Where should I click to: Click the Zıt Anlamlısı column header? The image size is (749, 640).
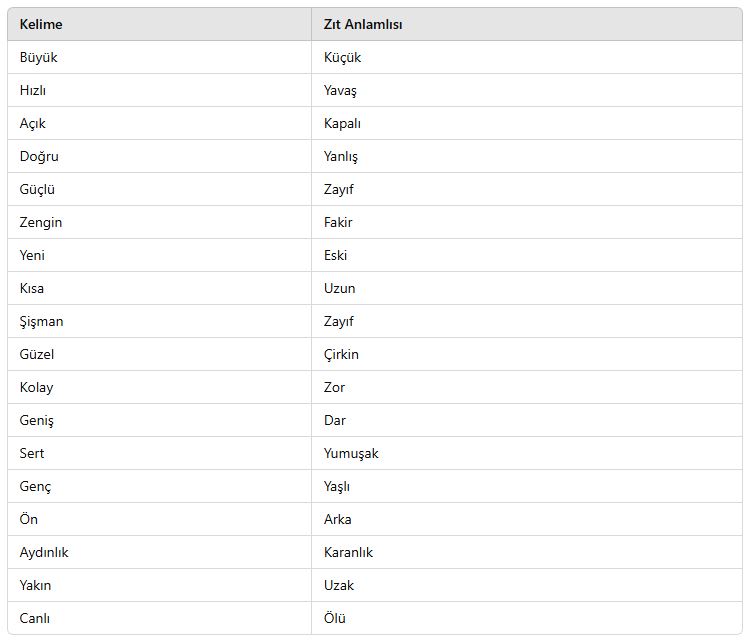pyautogui.click(x=526, y=24)
